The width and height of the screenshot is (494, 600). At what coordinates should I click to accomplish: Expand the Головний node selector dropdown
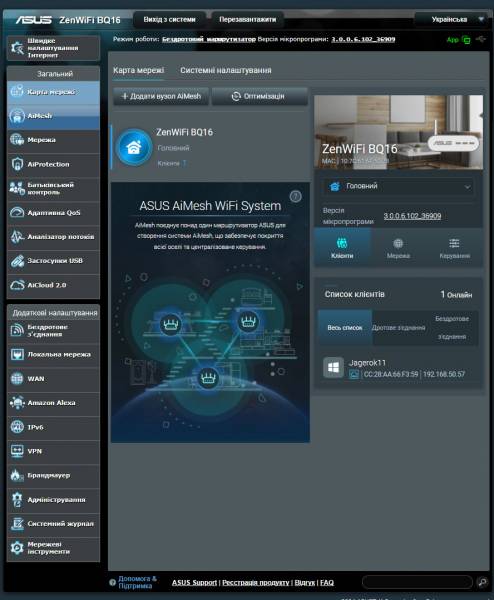[x=398, y=186]
